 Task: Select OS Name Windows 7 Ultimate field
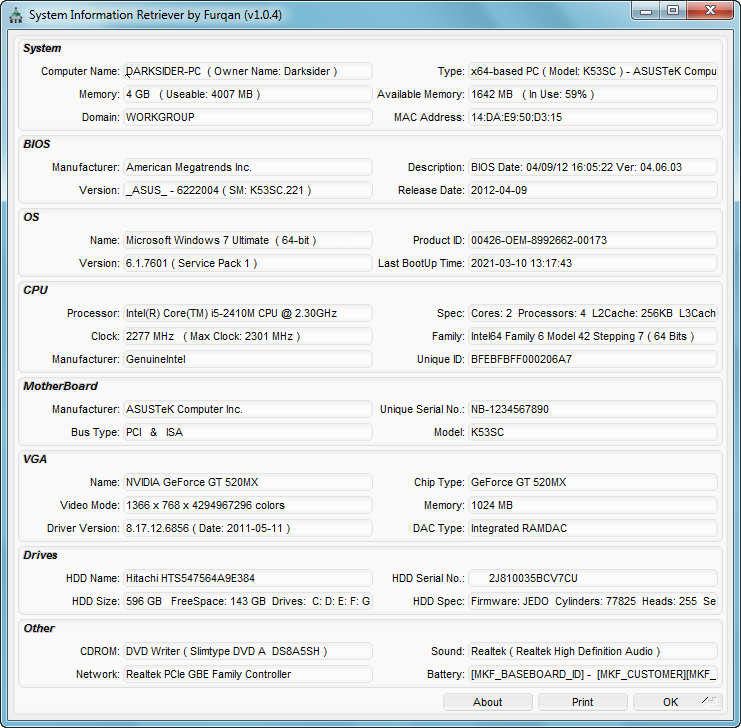coord(248,240)
